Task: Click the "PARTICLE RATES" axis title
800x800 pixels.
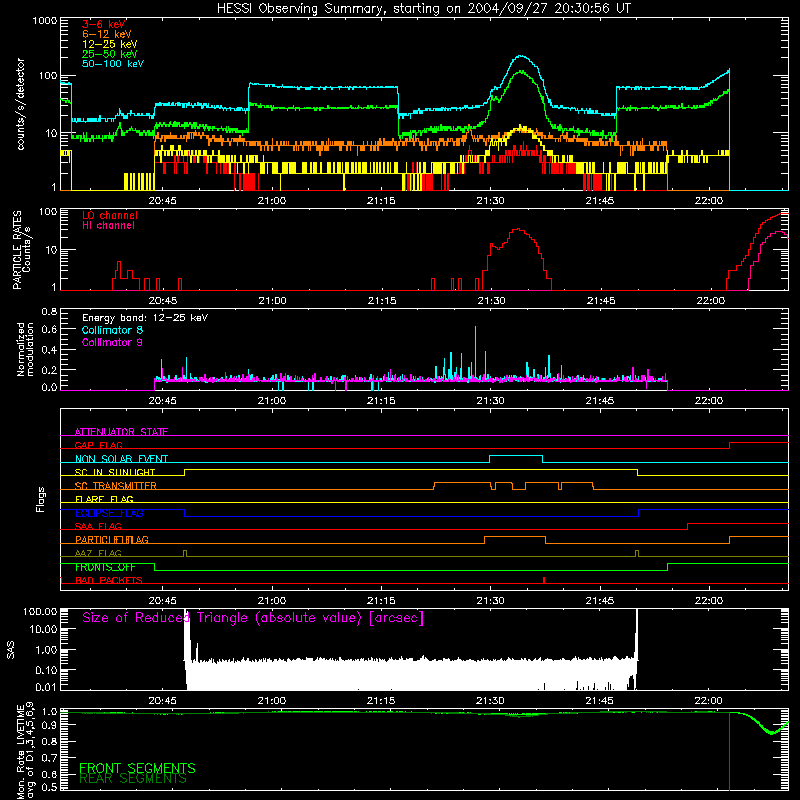Action: click(x=17, y=249)
